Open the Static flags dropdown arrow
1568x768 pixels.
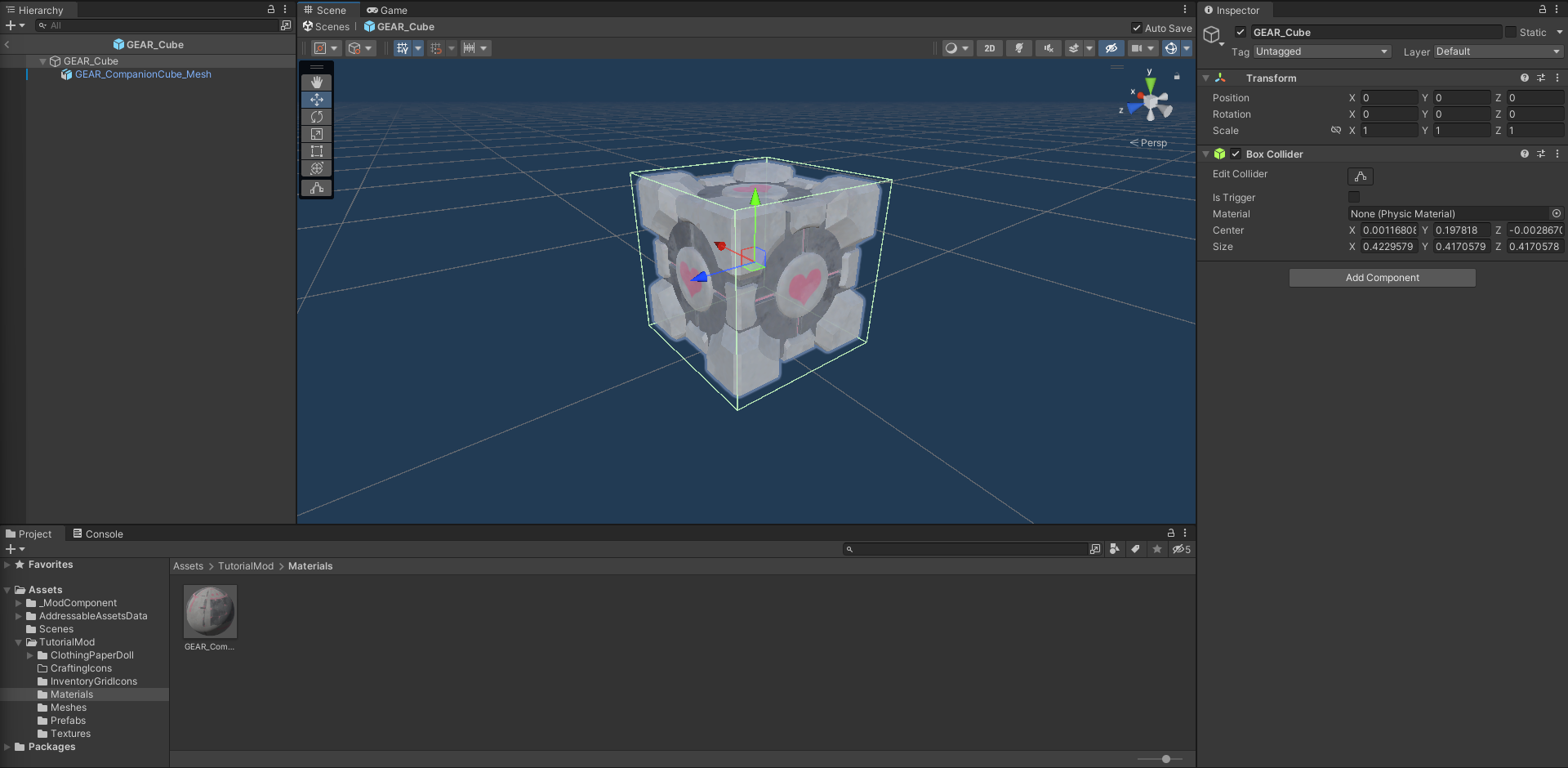(x=1560, y=32)
